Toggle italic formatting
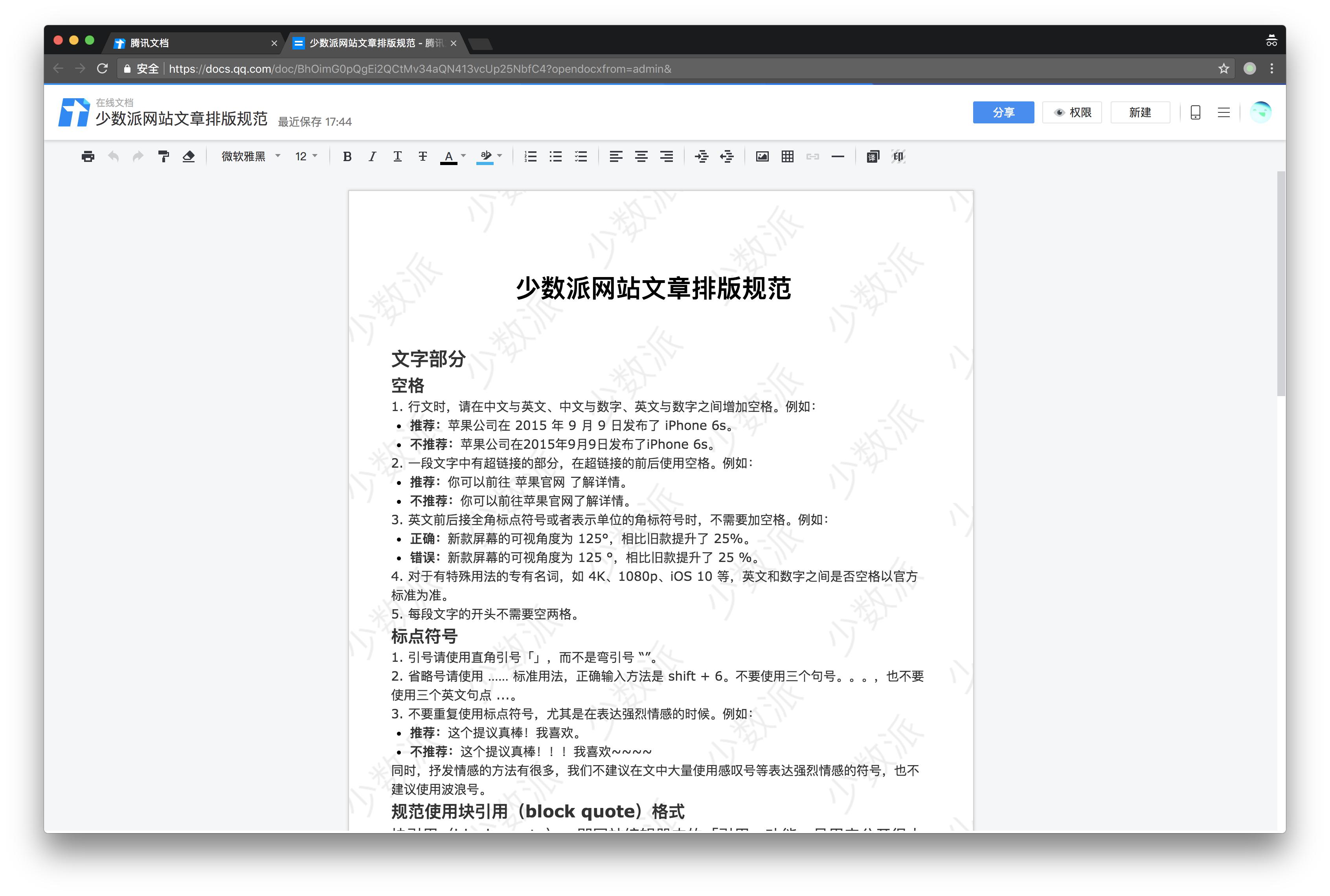 [372, 156]
